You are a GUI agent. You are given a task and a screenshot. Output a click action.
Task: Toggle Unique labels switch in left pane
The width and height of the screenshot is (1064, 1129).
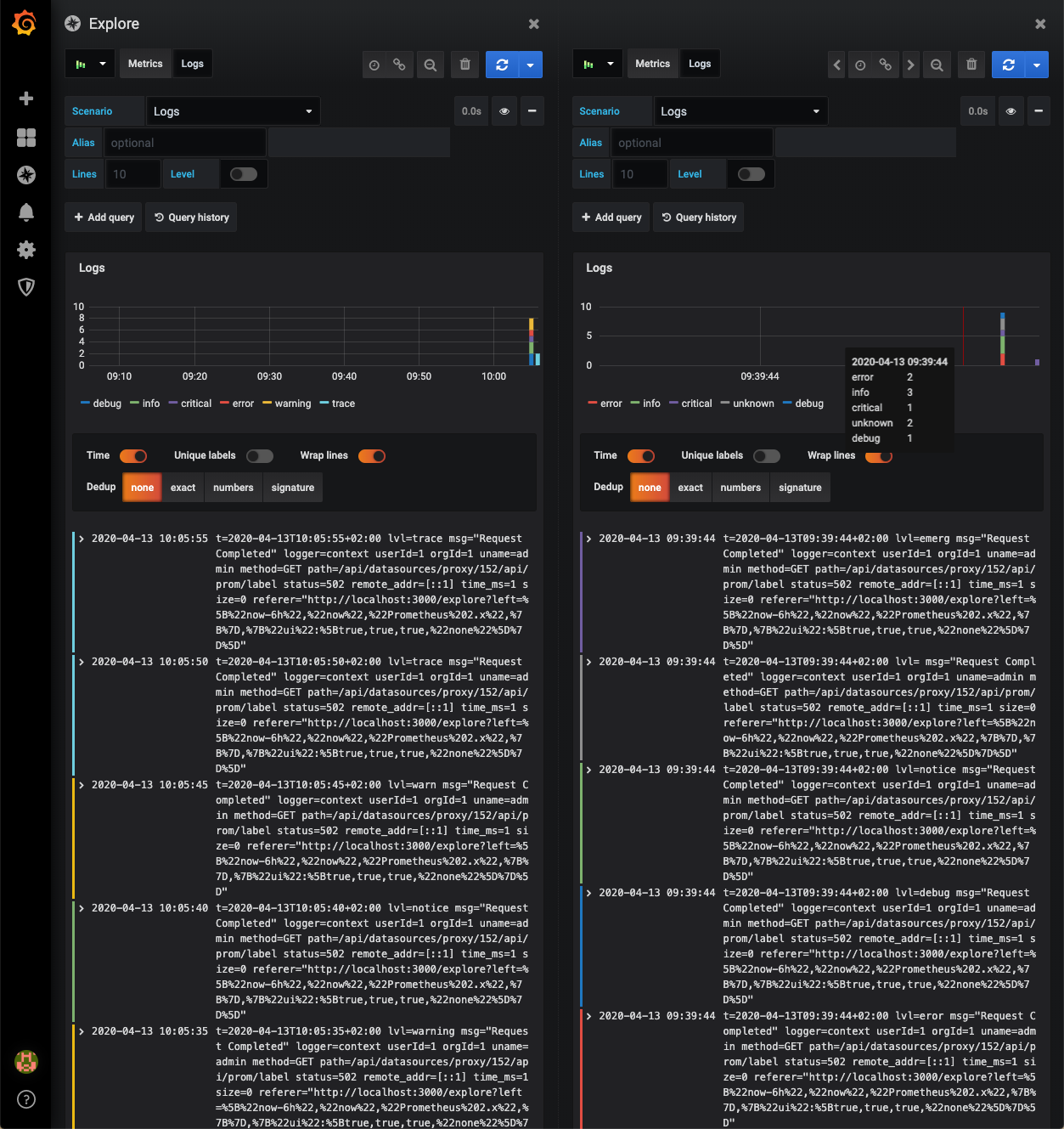(260, 456)
